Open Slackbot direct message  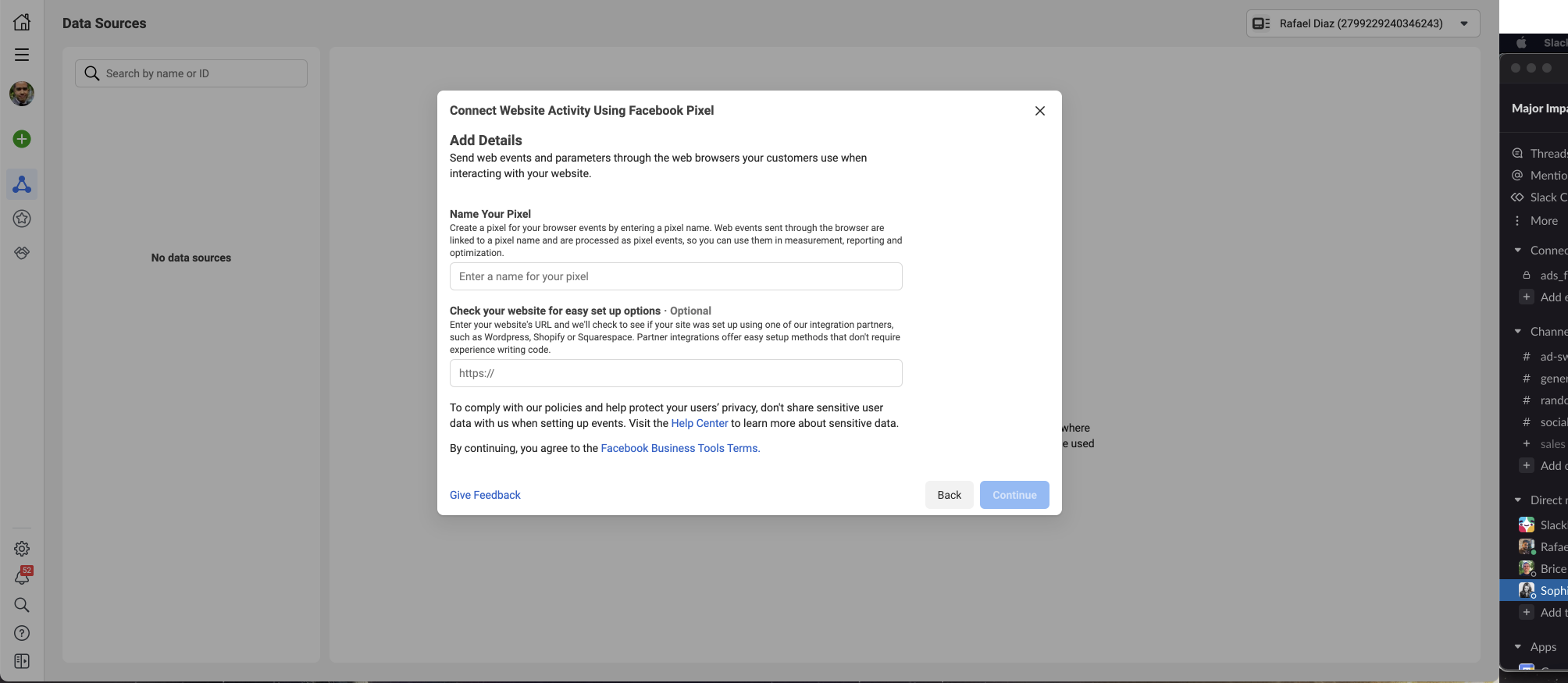coord(1543,525)
